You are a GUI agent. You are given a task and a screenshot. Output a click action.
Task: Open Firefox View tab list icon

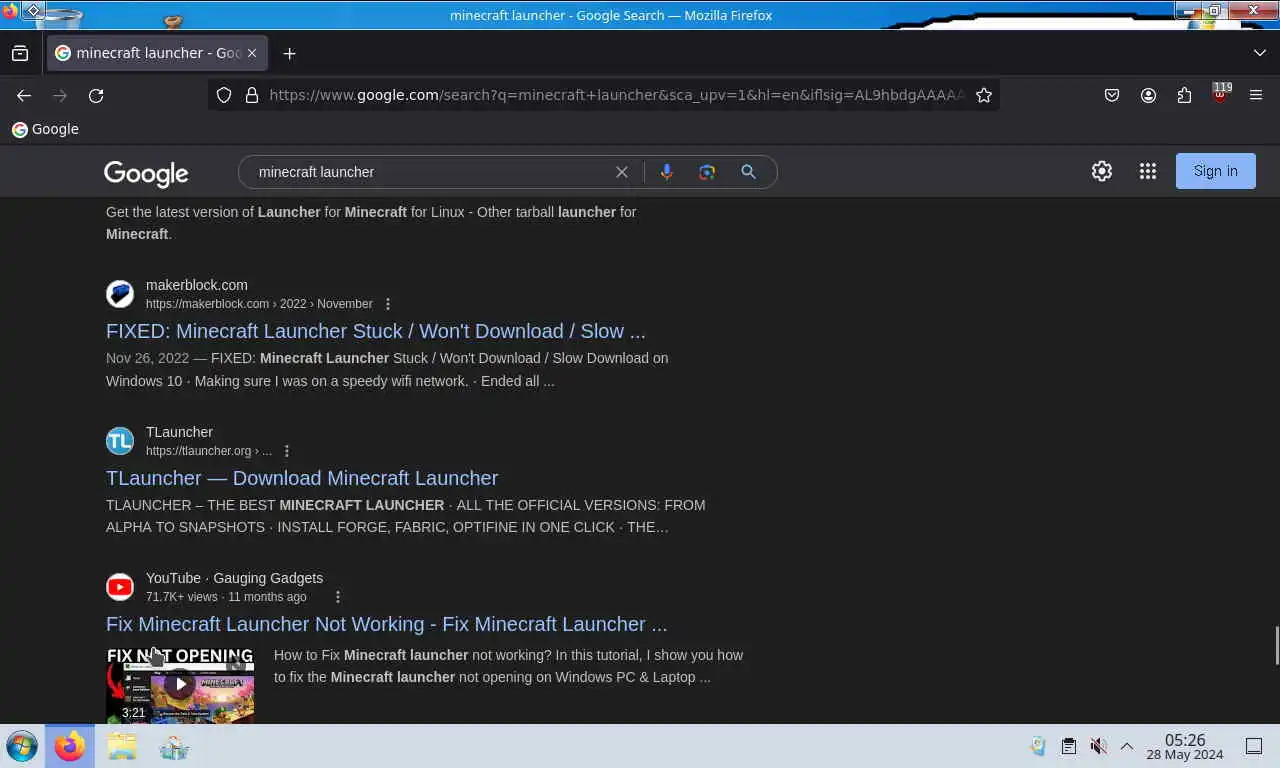click(20, 53)
